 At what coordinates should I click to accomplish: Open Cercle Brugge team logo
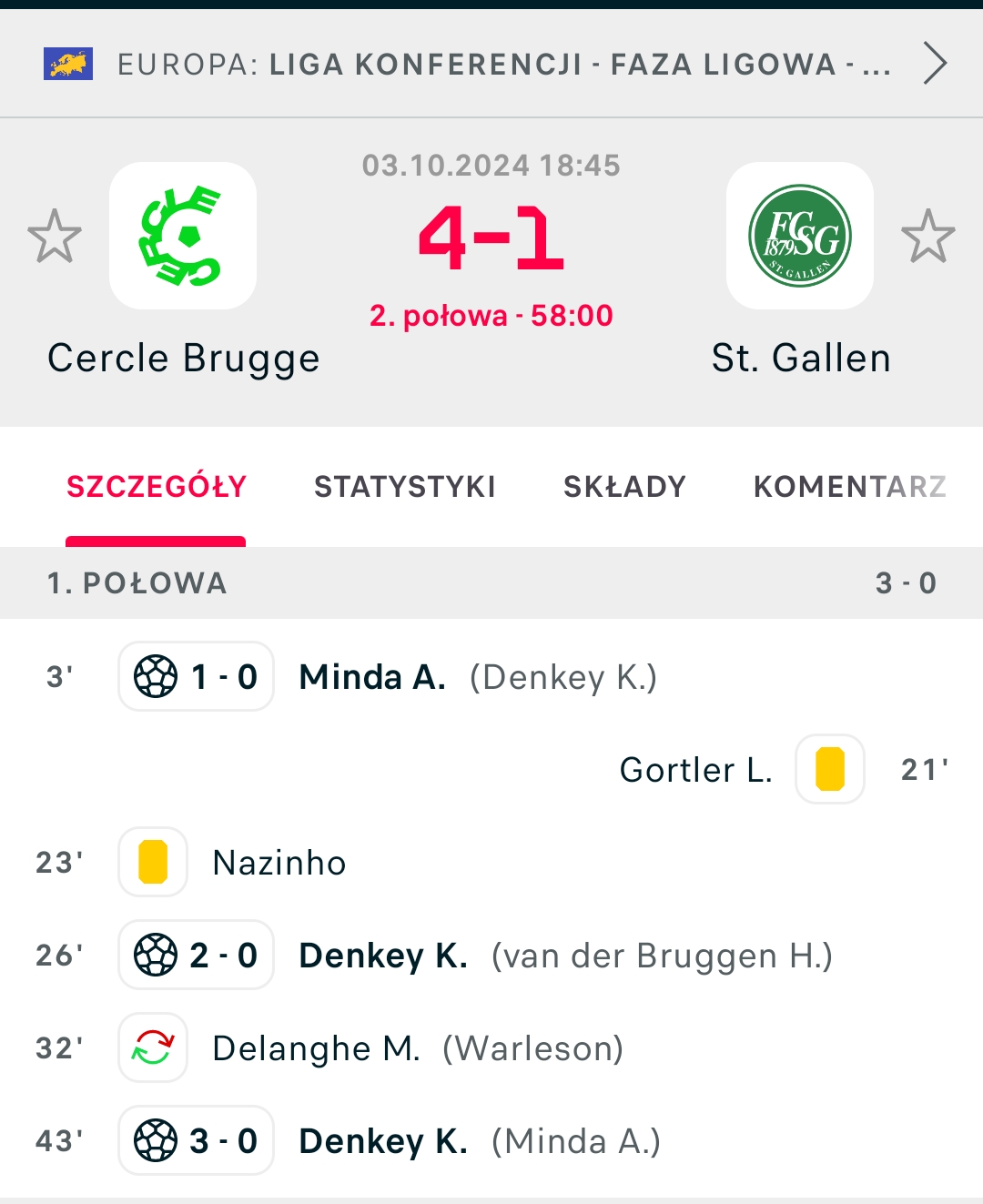tap(183, 236)
